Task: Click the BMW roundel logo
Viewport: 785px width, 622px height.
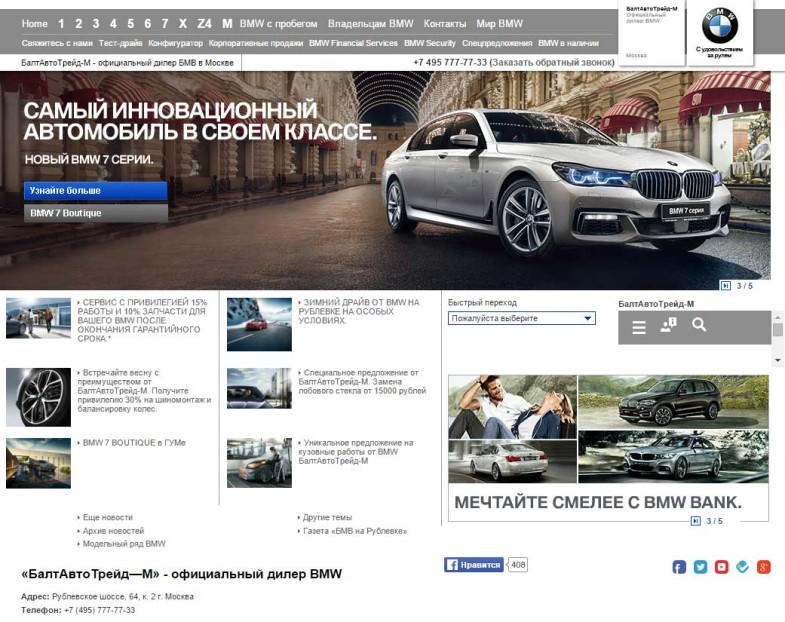Action: (x=719, y=26)
